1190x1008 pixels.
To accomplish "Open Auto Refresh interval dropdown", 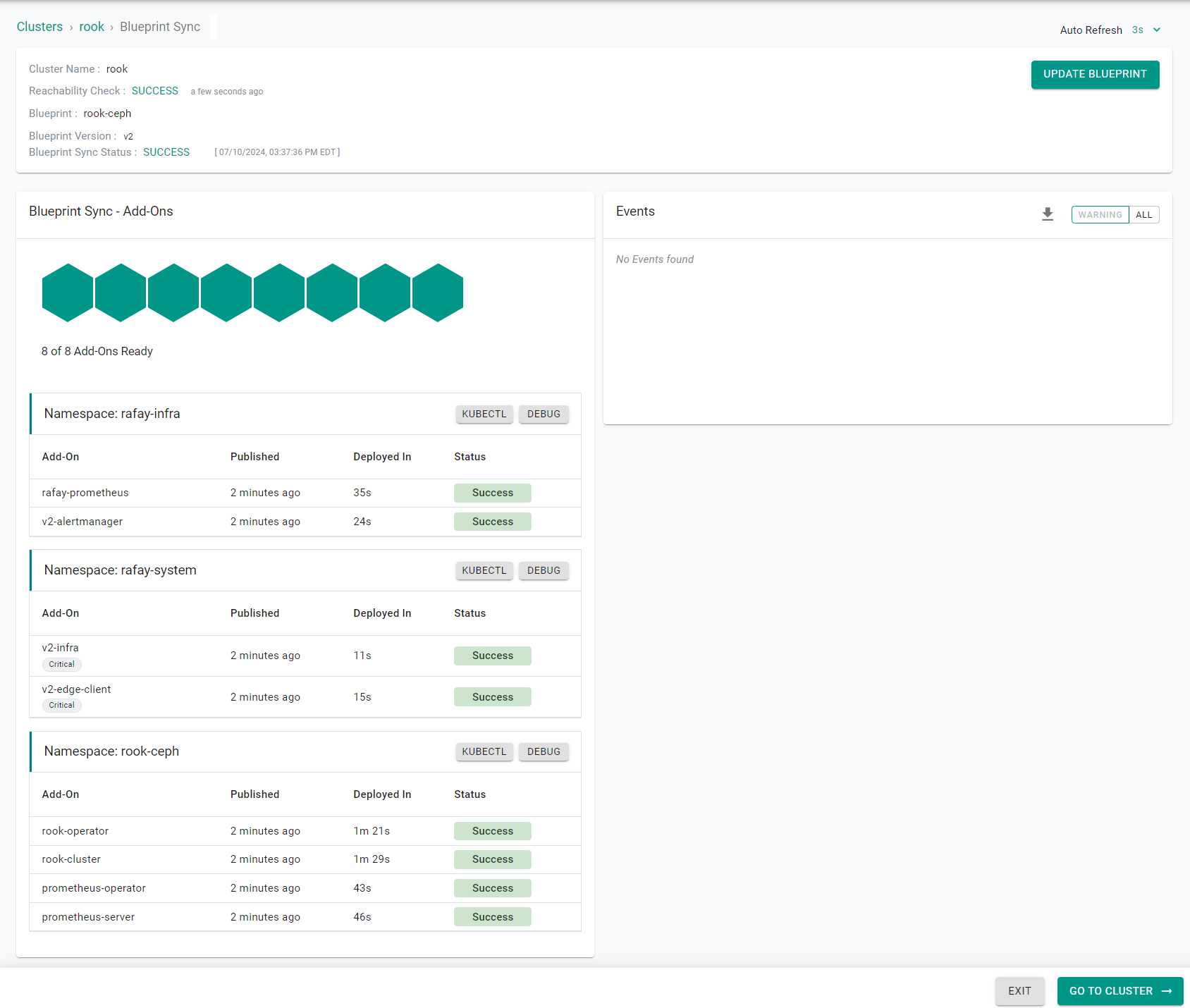I will [x=1146, y=30].
